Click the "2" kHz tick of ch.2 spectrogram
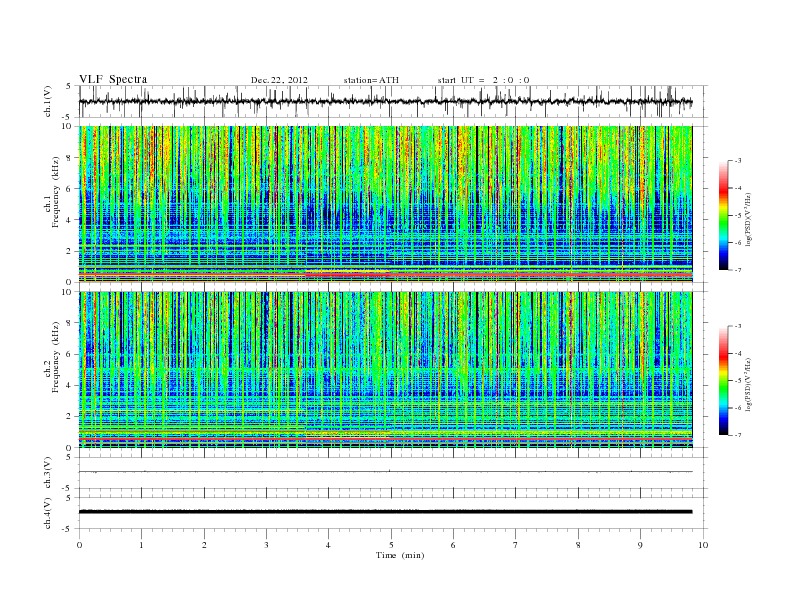 pos(69,417)
